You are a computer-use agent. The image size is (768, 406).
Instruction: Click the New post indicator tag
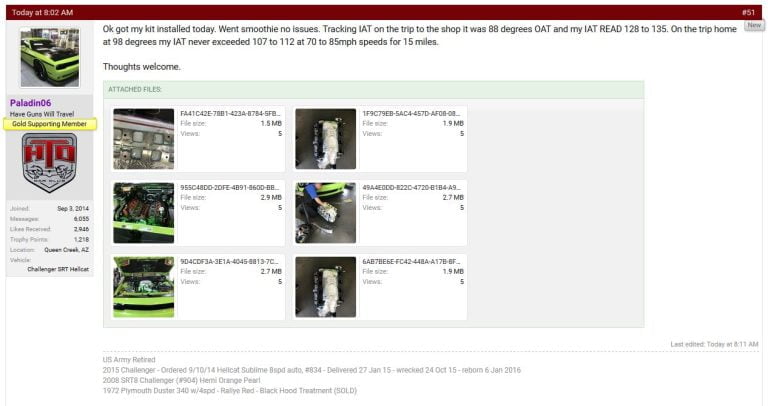coord(754,25)
